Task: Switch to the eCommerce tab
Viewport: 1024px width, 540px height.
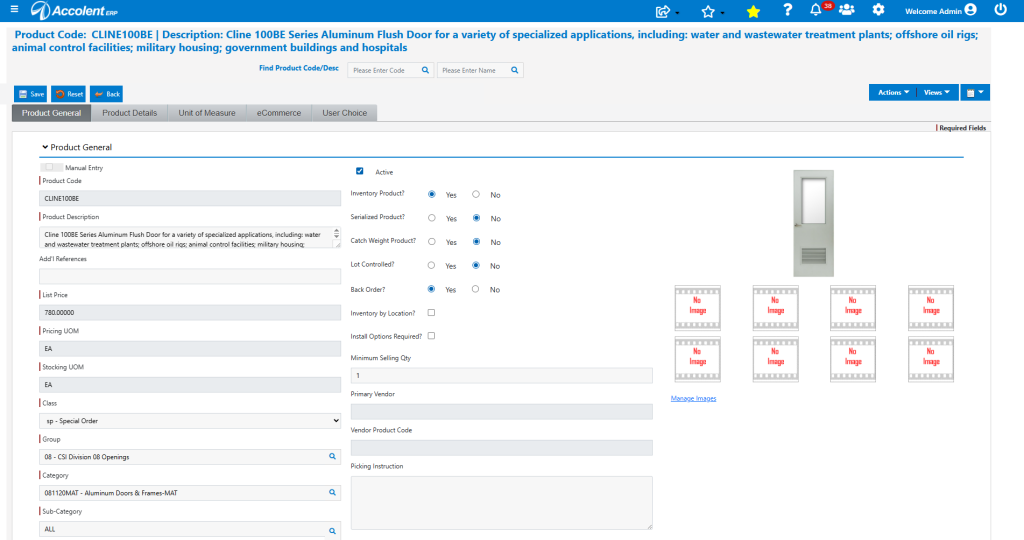Action: (279, 113)
